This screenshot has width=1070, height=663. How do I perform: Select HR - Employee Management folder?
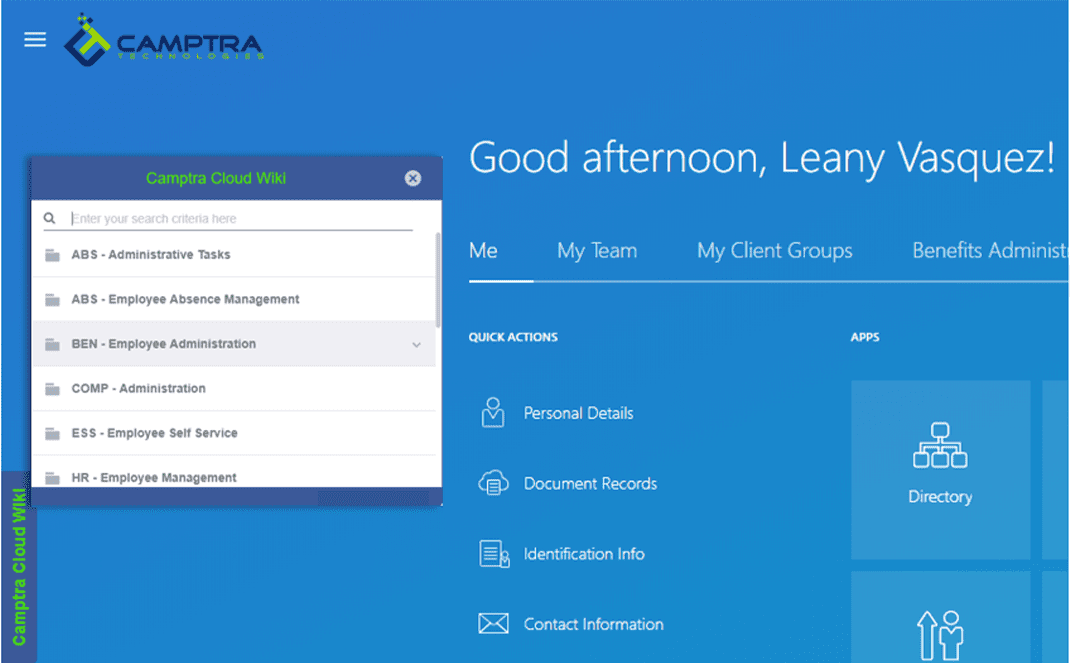pos(154,477)
